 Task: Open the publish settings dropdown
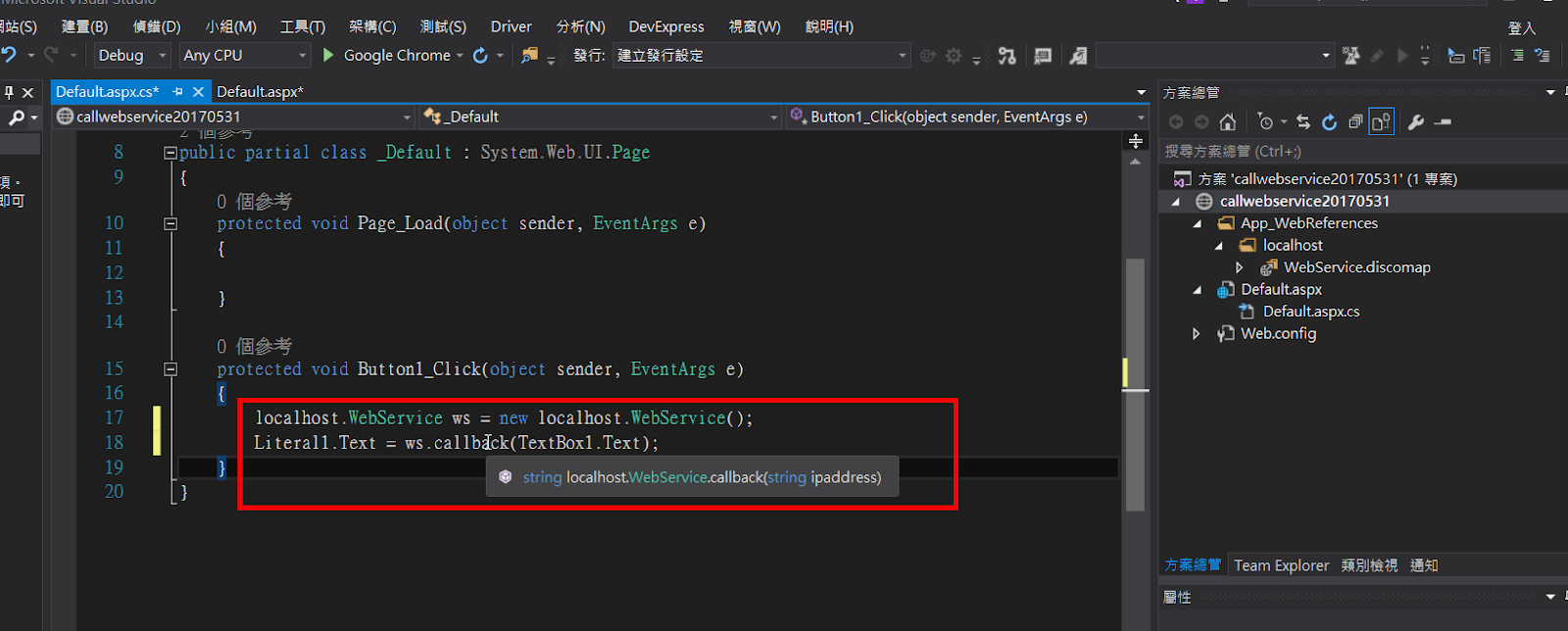tap(761, 56)
